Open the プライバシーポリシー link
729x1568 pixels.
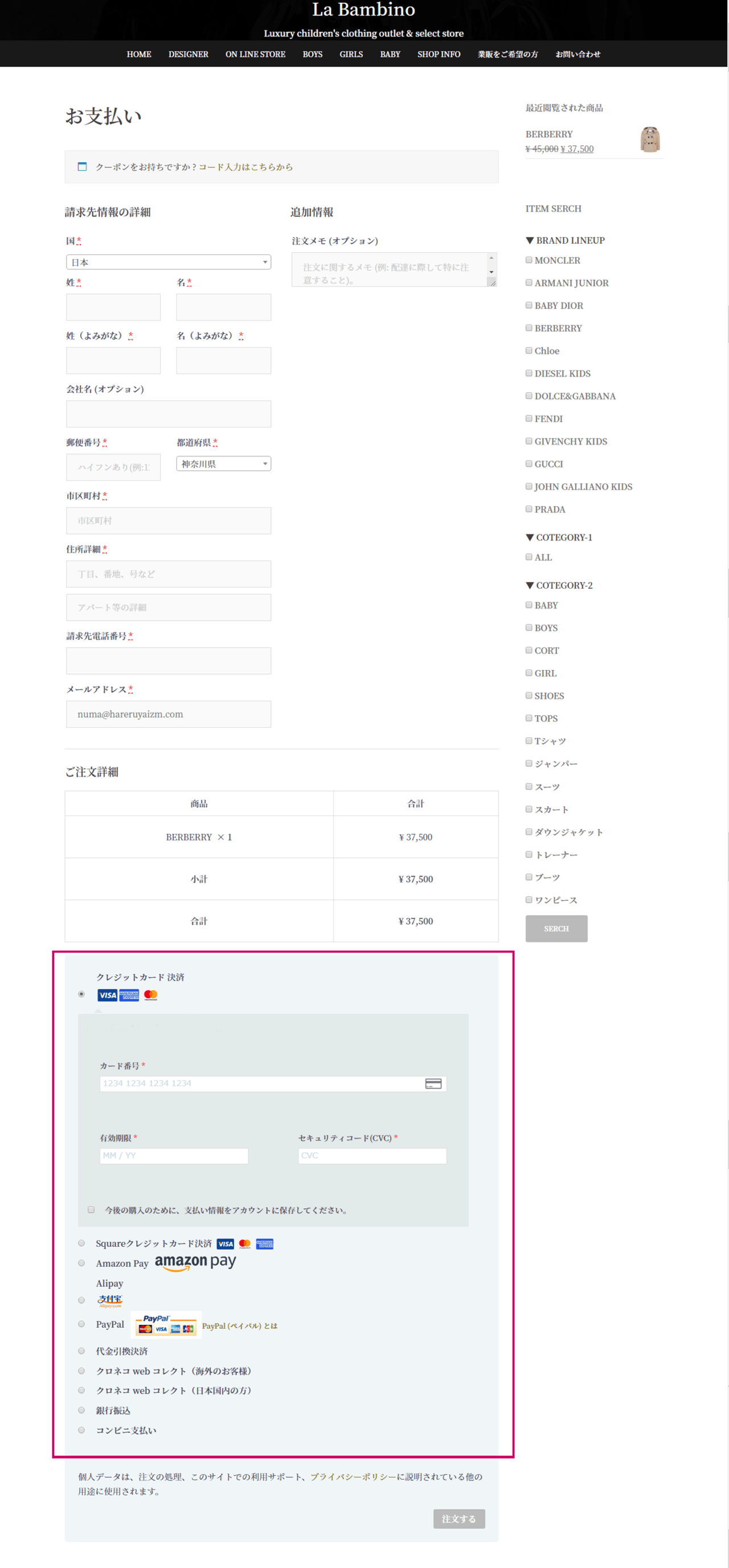coord(353,1477)
